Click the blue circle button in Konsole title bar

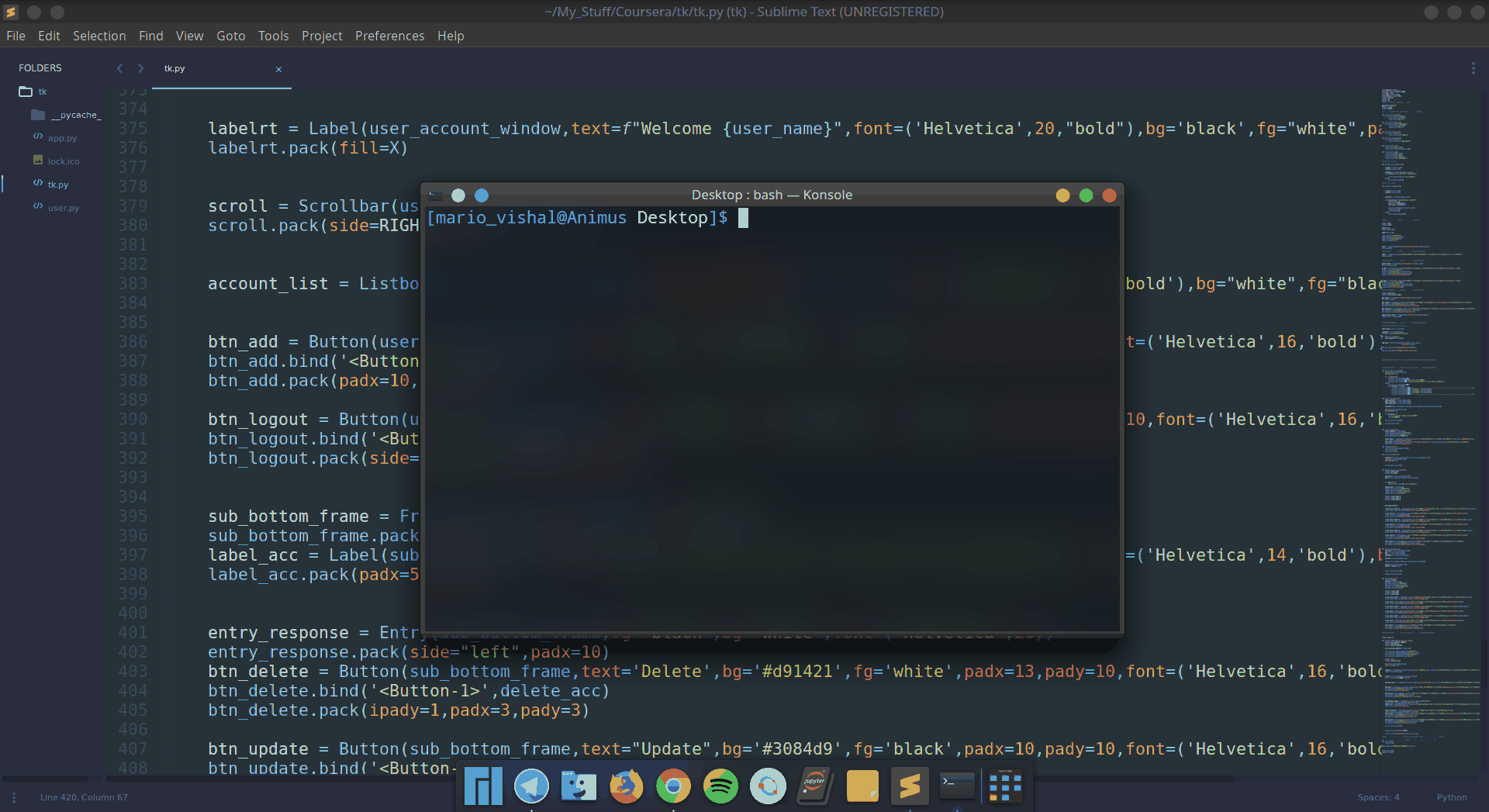482,195
